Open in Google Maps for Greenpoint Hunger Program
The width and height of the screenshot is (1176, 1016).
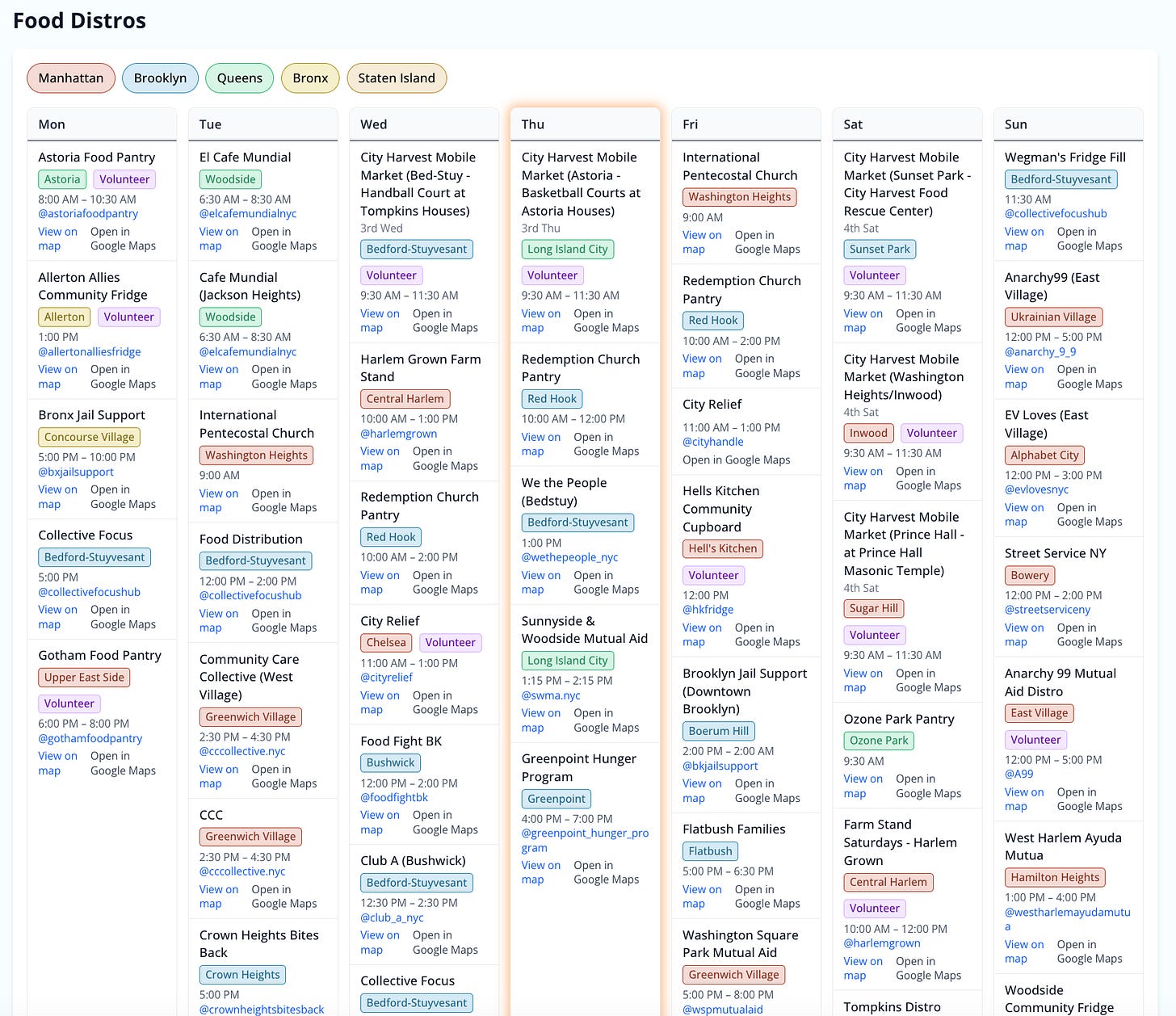tap(606, 873)
